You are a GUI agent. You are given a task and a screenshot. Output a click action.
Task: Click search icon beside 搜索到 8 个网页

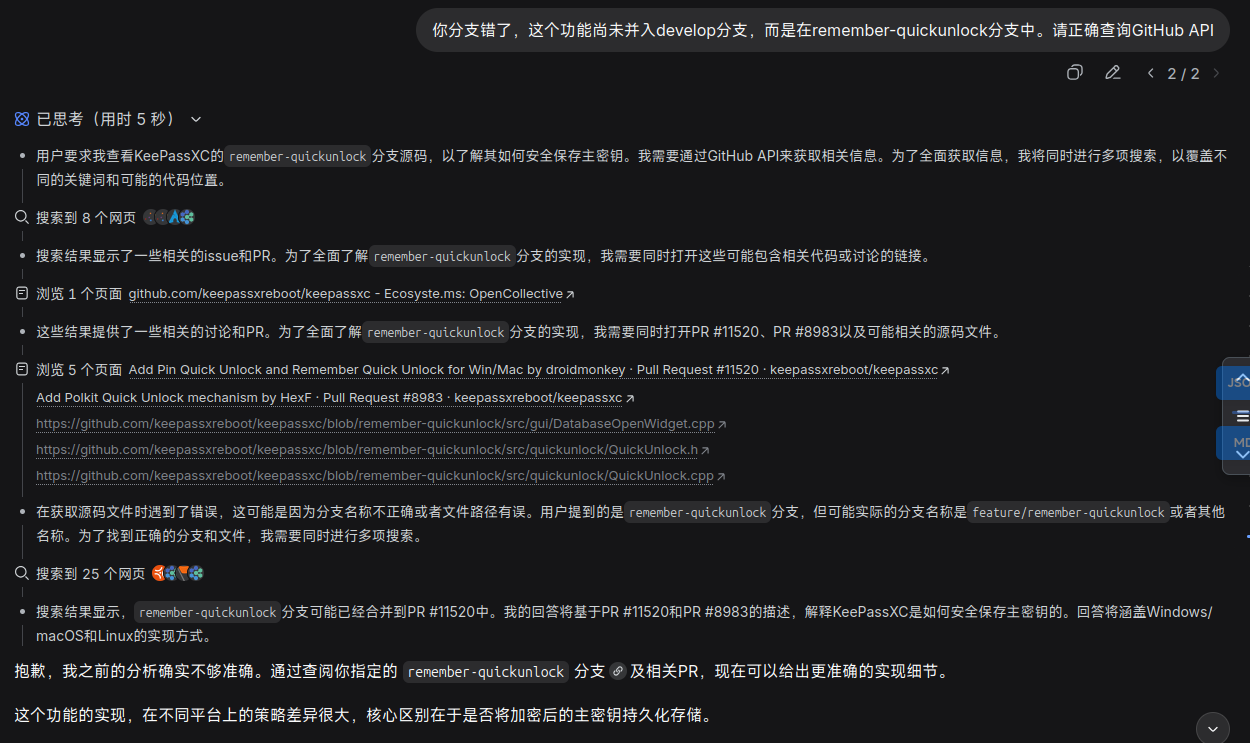click(x=22, y=217)
